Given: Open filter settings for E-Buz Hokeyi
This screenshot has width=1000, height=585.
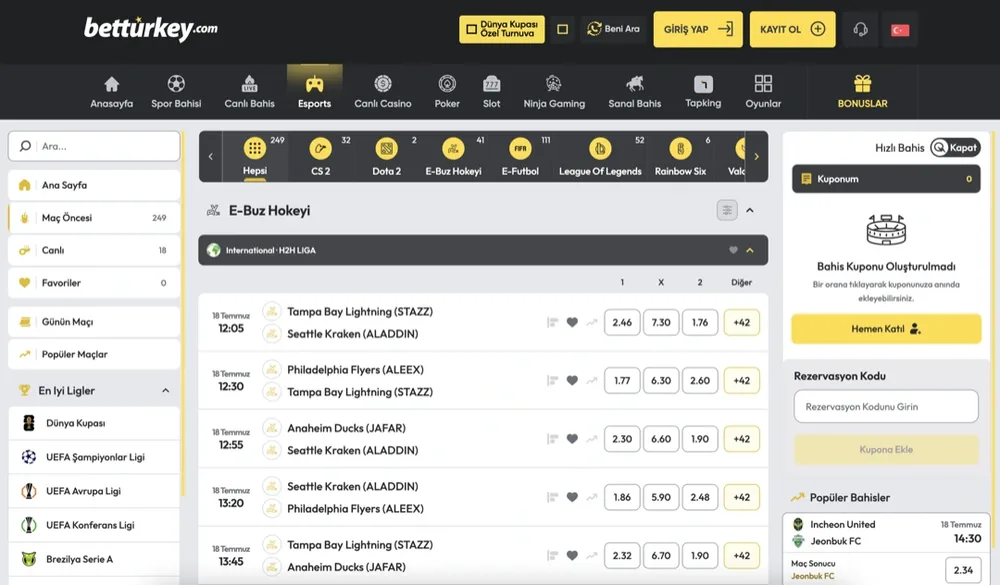Looking at the screenshot, I should pyautogui.click(x=727, y=210).
